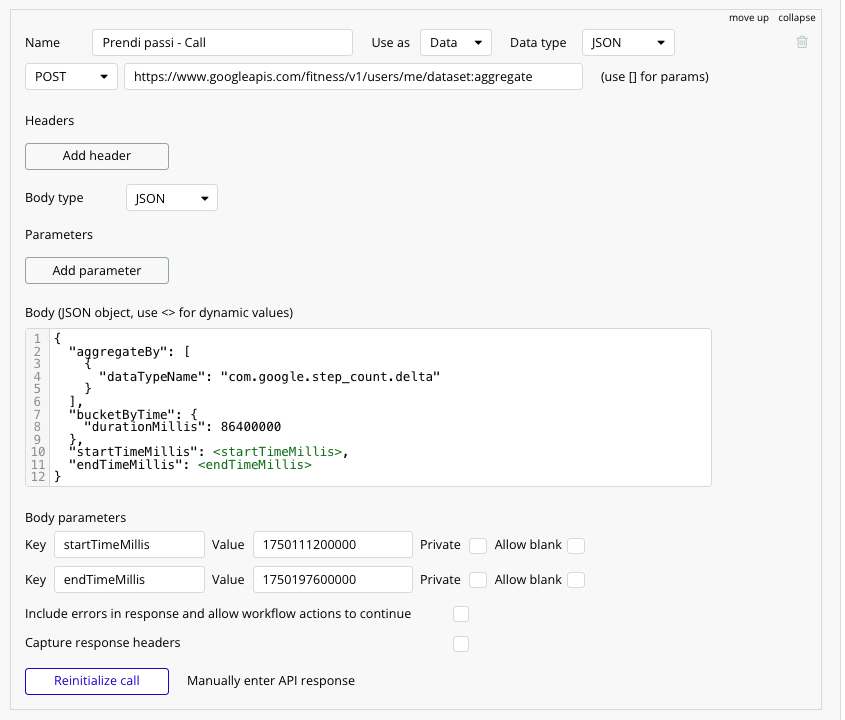Enable Include errors in response checkbox

(461, 614)
